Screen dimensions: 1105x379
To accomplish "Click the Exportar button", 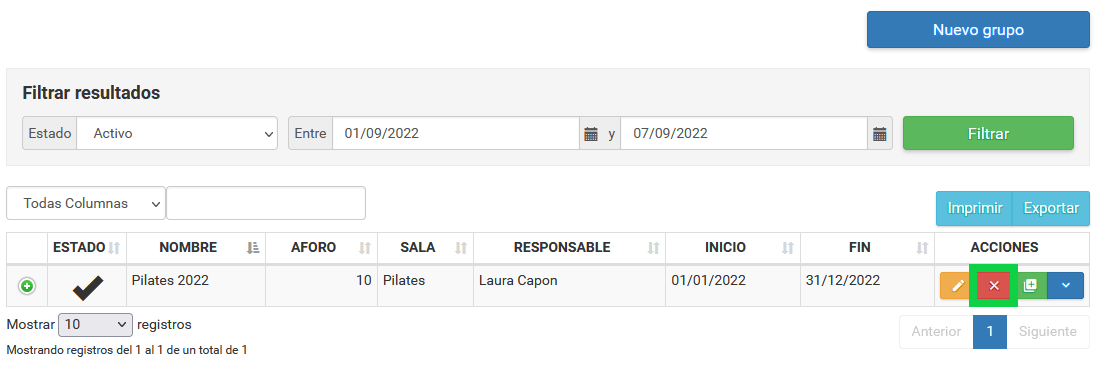I will [x=1051, y=209].
